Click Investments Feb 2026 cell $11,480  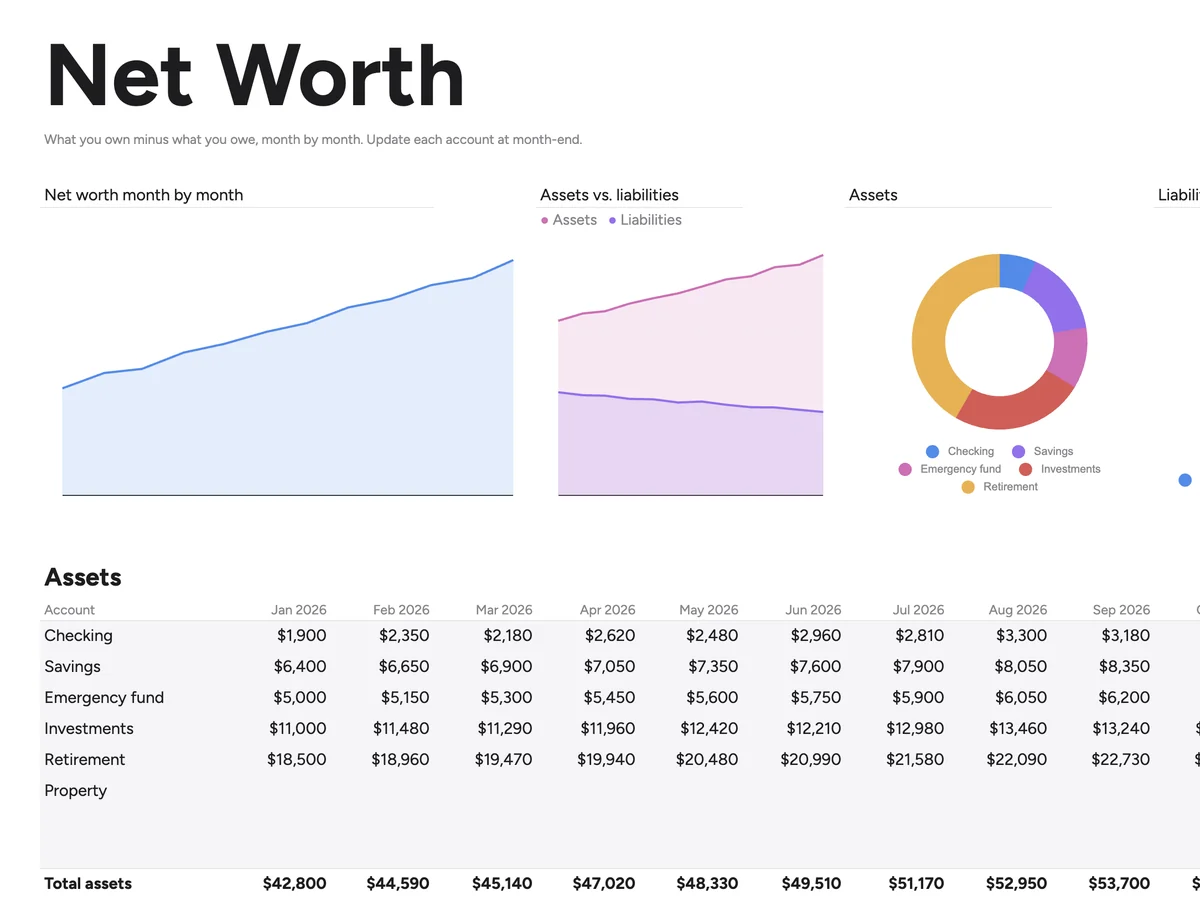(x=401, y=729)
